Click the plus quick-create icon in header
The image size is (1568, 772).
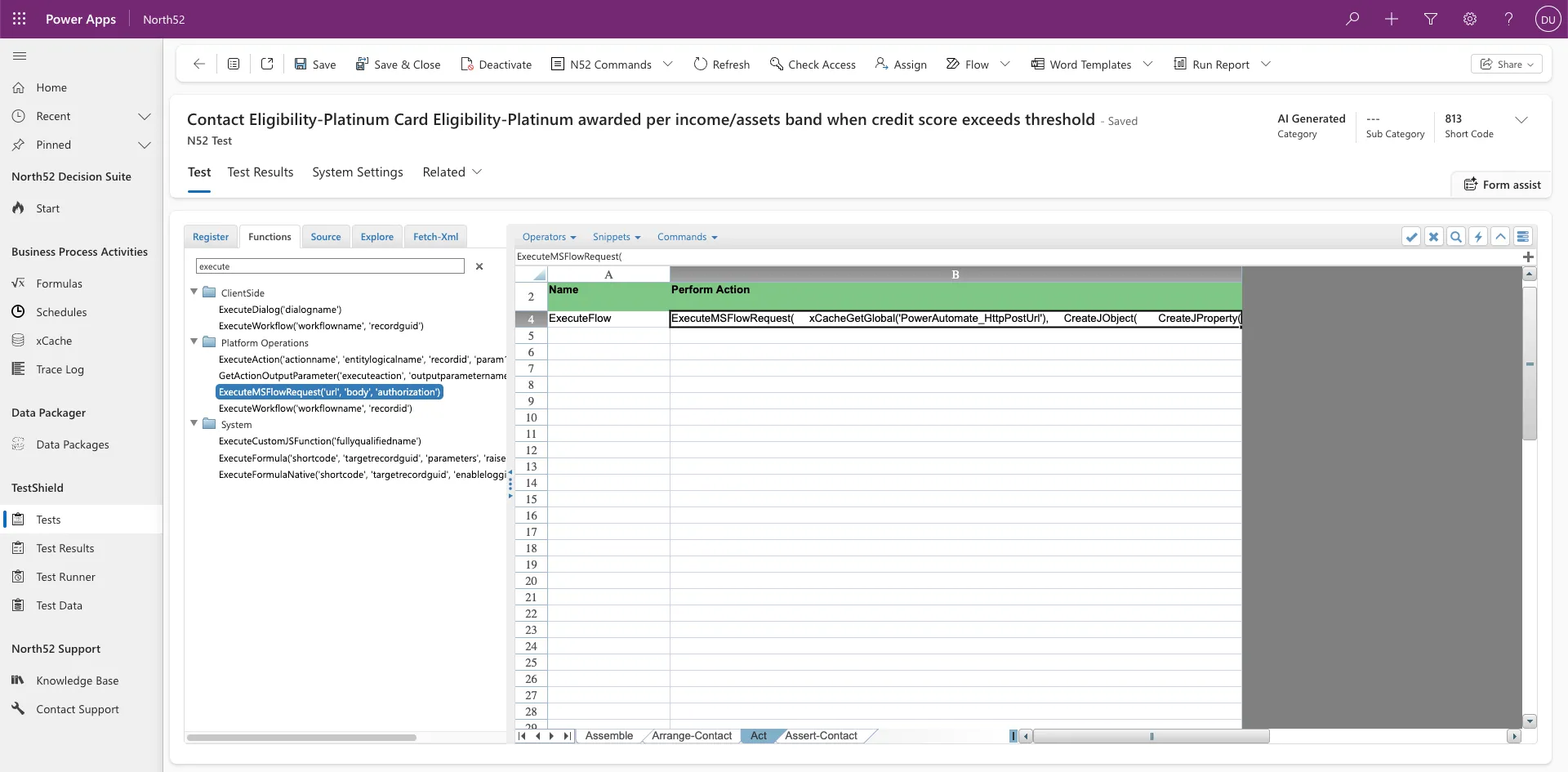[1392, 19]
